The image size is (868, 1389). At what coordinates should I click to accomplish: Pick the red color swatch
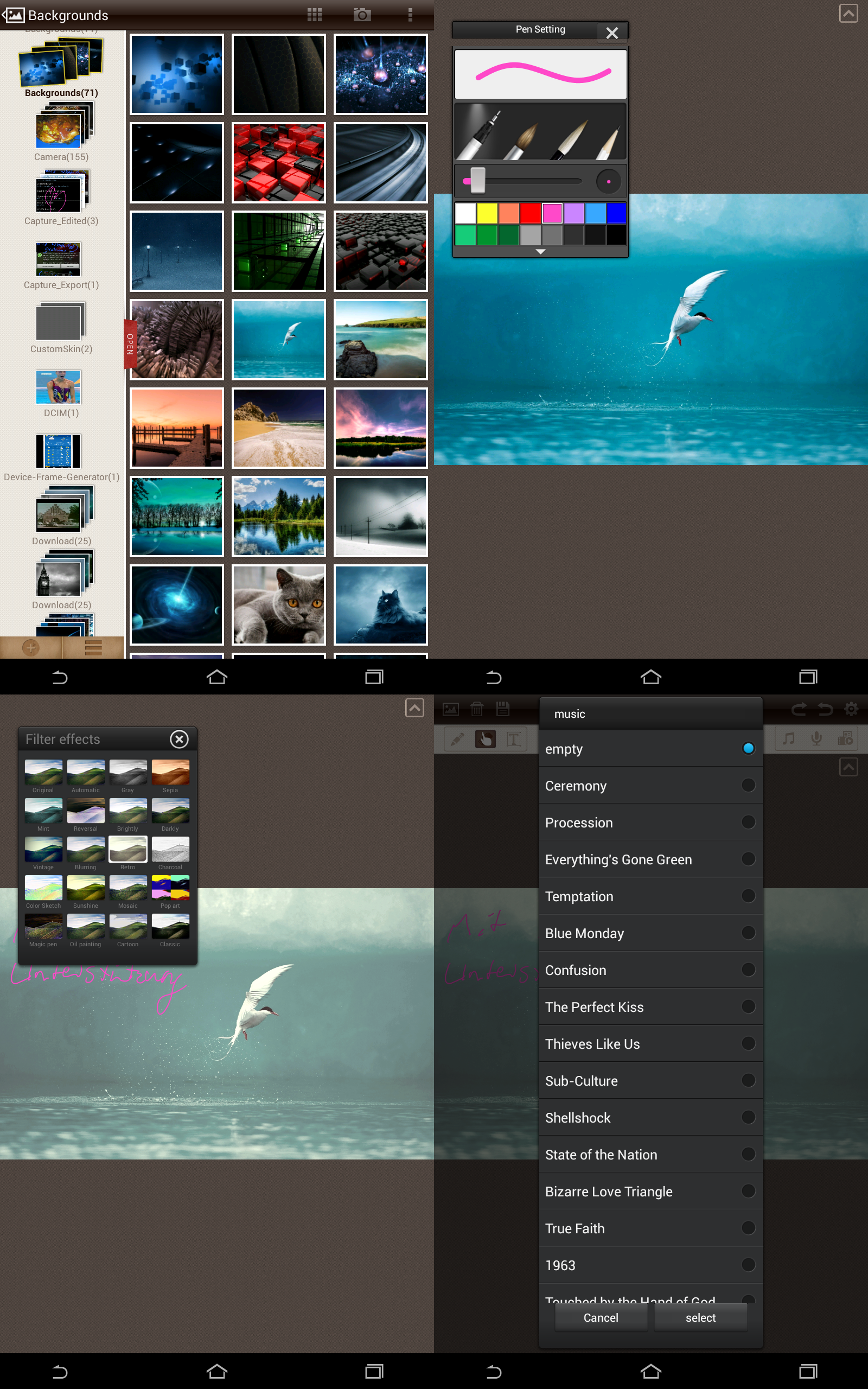click(x=531, y=213)
